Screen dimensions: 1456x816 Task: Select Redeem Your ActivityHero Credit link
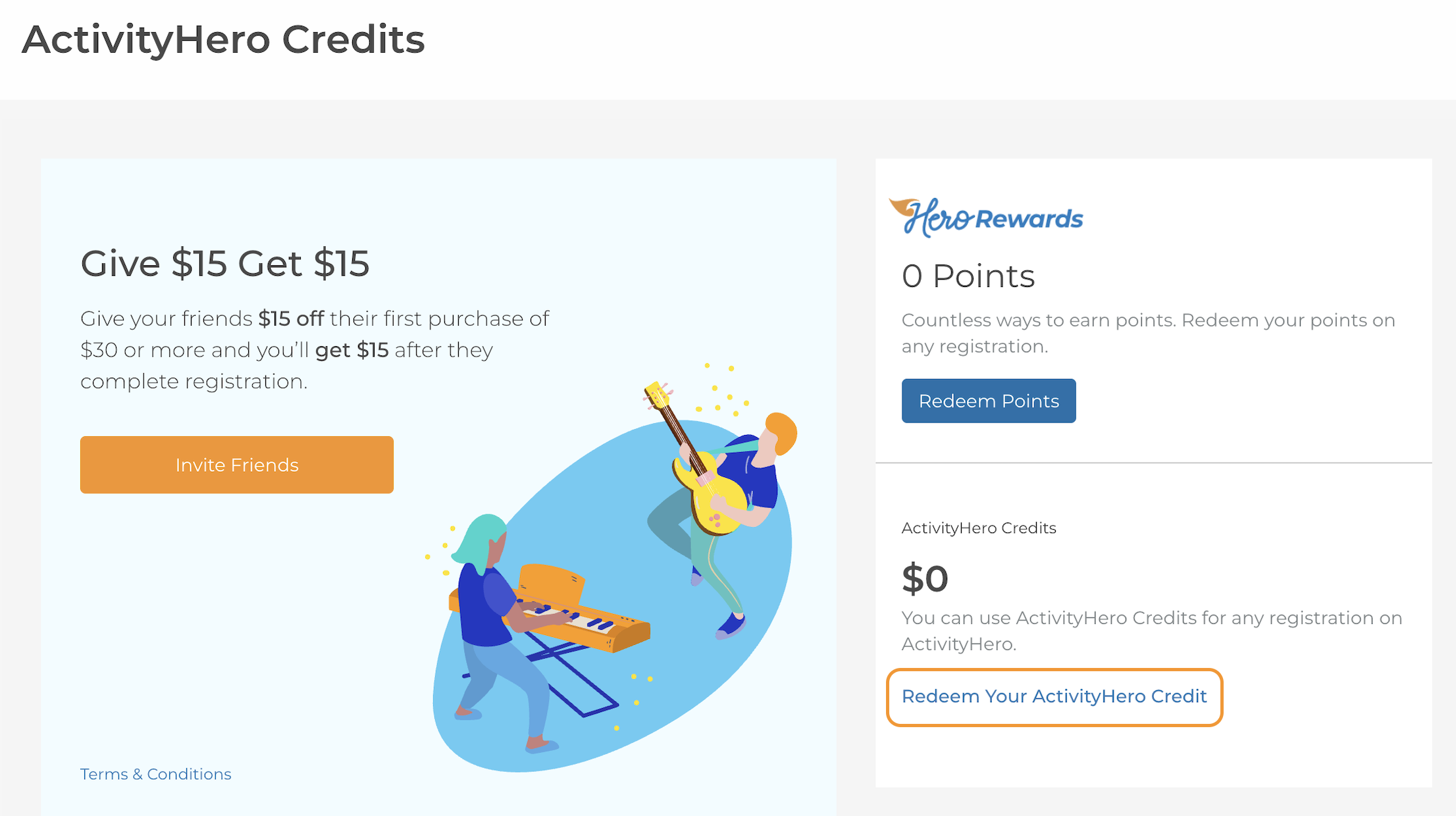tap(1054, 696)
